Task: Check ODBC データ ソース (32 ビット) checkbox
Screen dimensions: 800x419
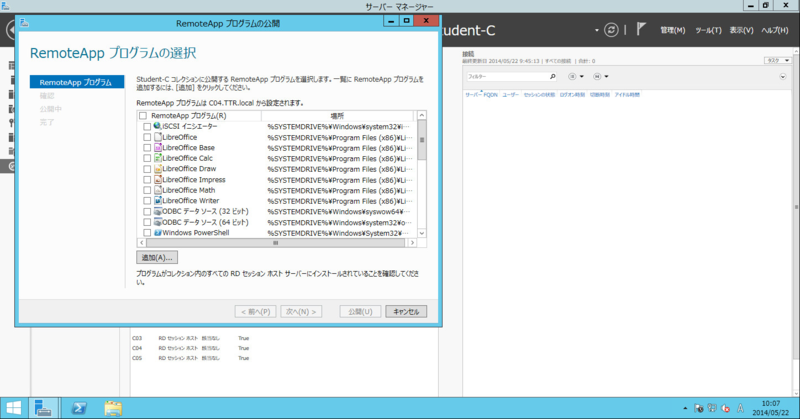Action: coord(147,212)
